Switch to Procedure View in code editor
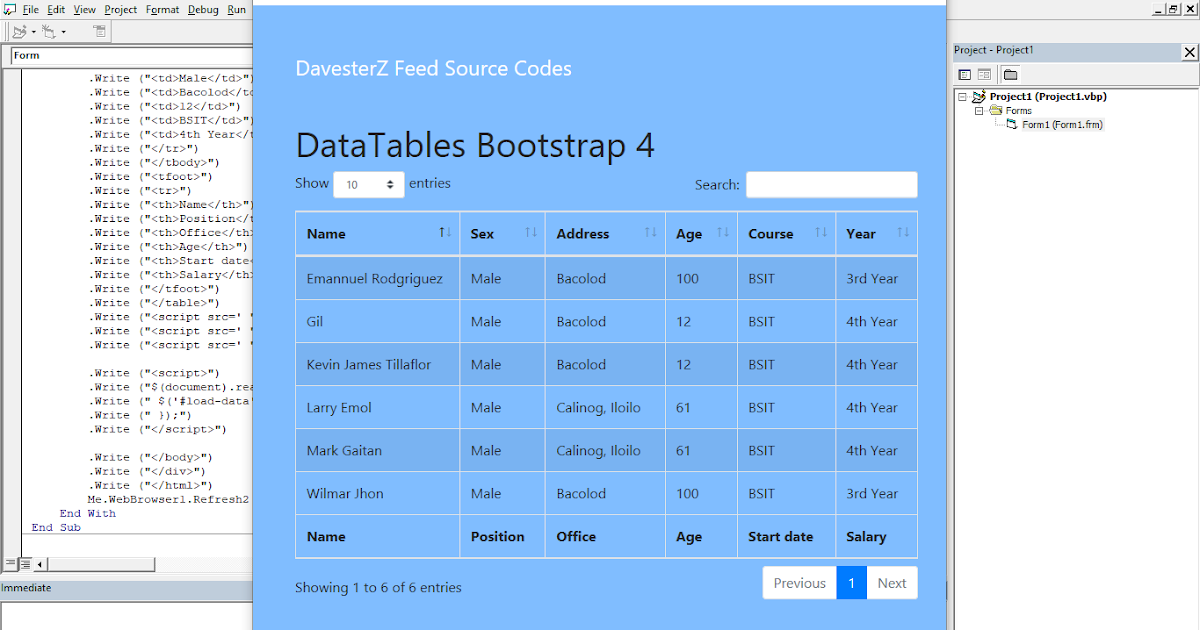Image resolution: width=1200 pixels, height=630 pixels. (10, 564)
